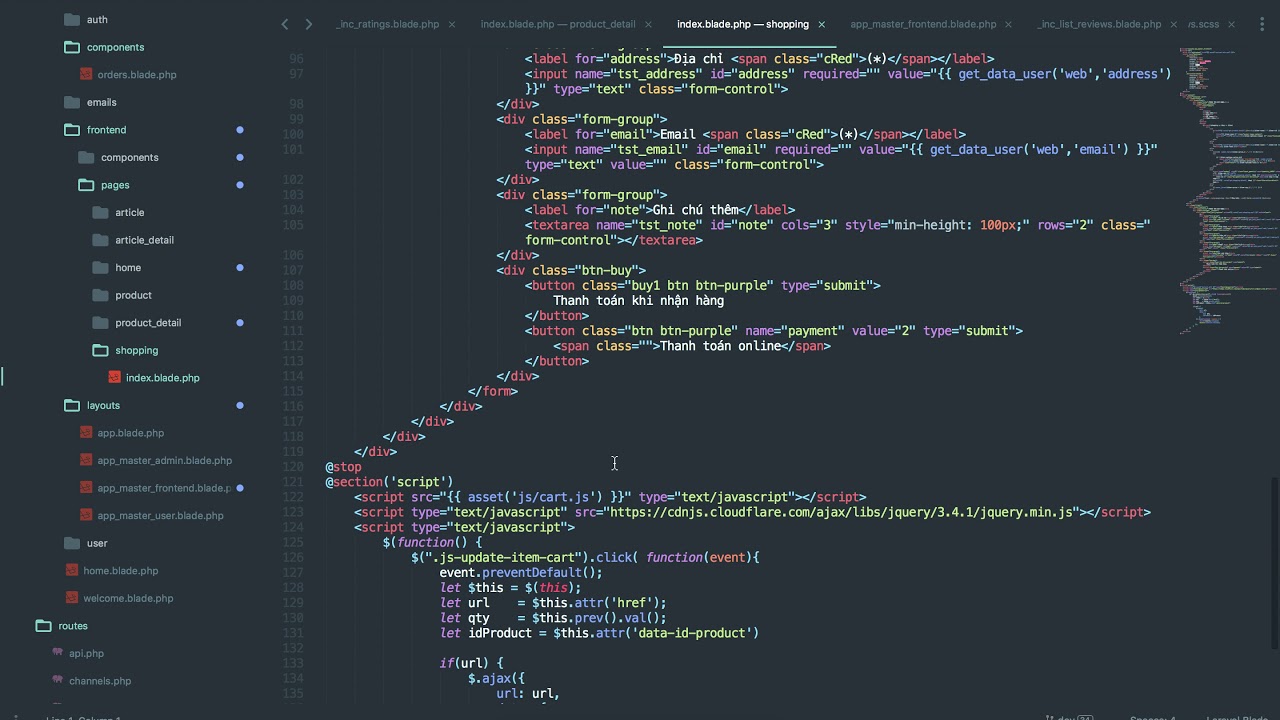Open the app_master_frontend.blade.php tab
This screenshot has width=1280, height=720.
(x=923, y=24)
